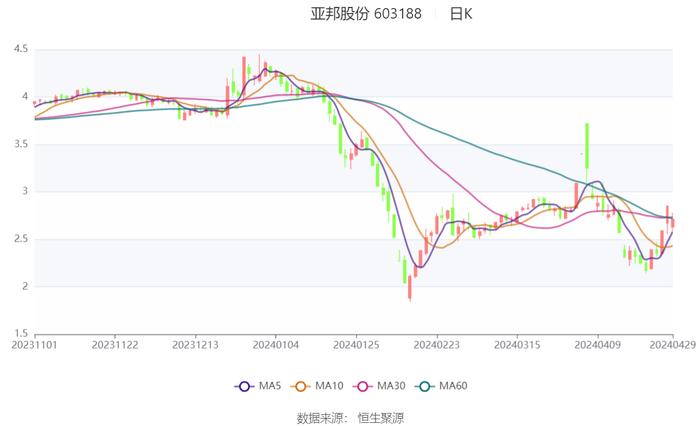Select the 20240125 date on the axis
The width and height of the screenshot is (700, 426).
coord(355,345)
